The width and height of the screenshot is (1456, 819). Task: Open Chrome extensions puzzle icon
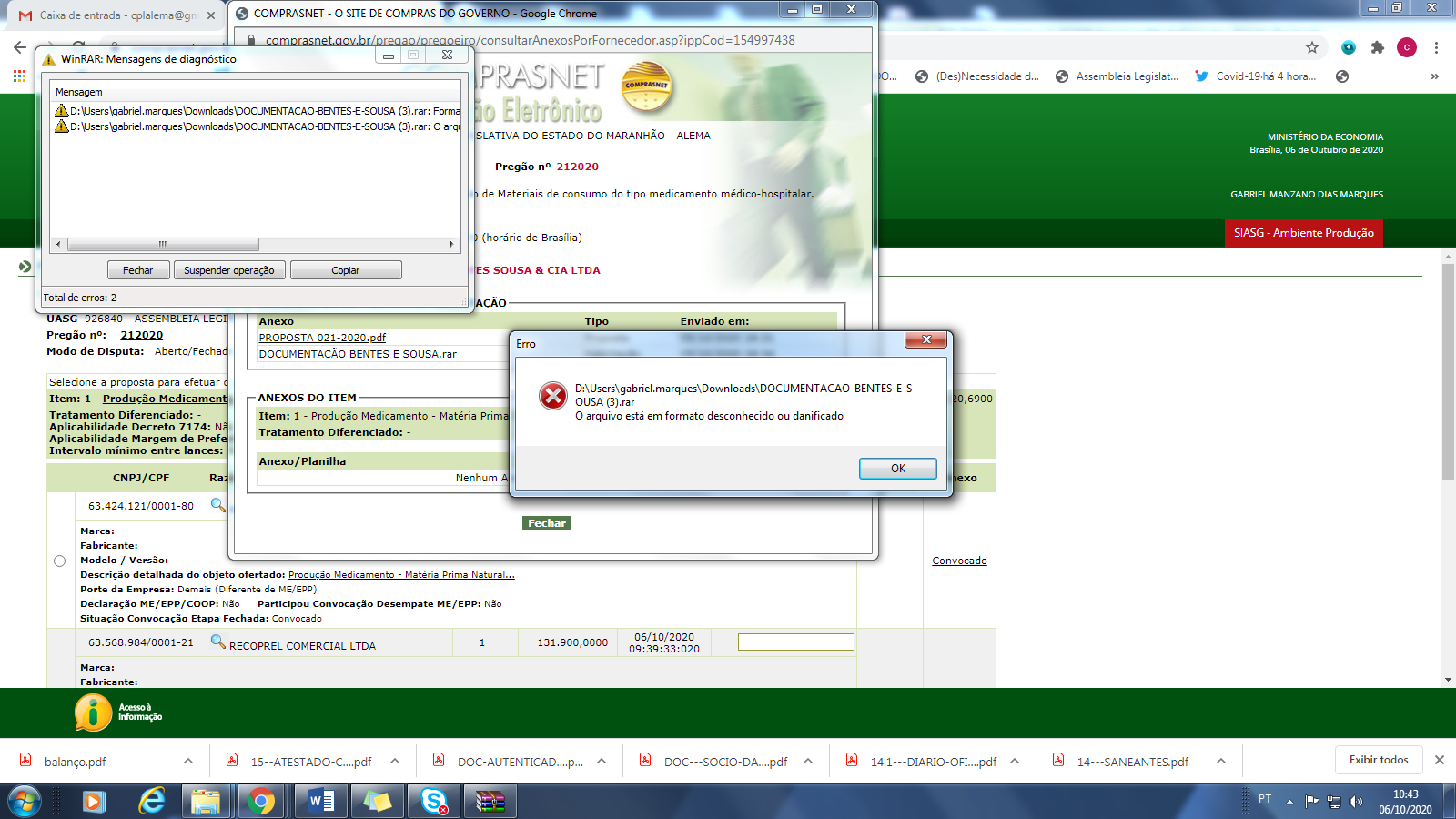(x=1378, y=47)
